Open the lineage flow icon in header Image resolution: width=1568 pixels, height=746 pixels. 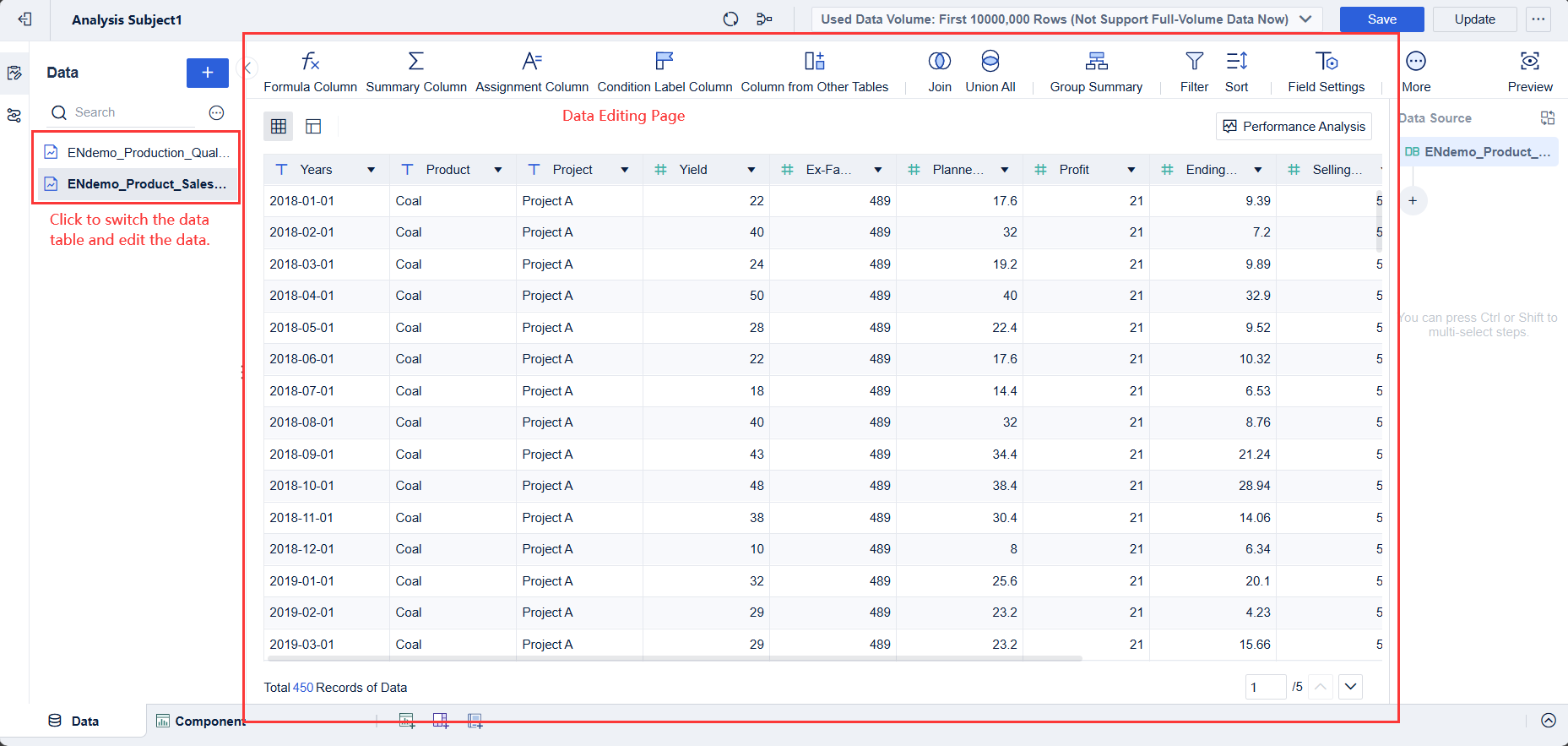(764, 19)
